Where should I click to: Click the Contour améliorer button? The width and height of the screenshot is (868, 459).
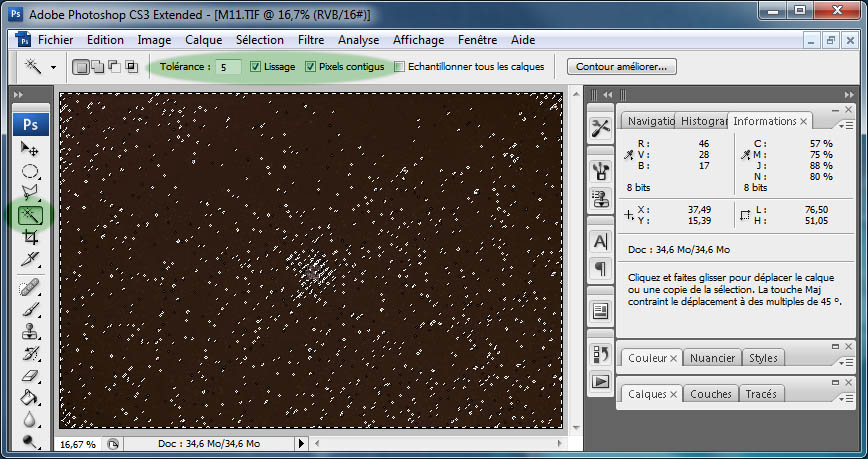click(x=622, y=67)
